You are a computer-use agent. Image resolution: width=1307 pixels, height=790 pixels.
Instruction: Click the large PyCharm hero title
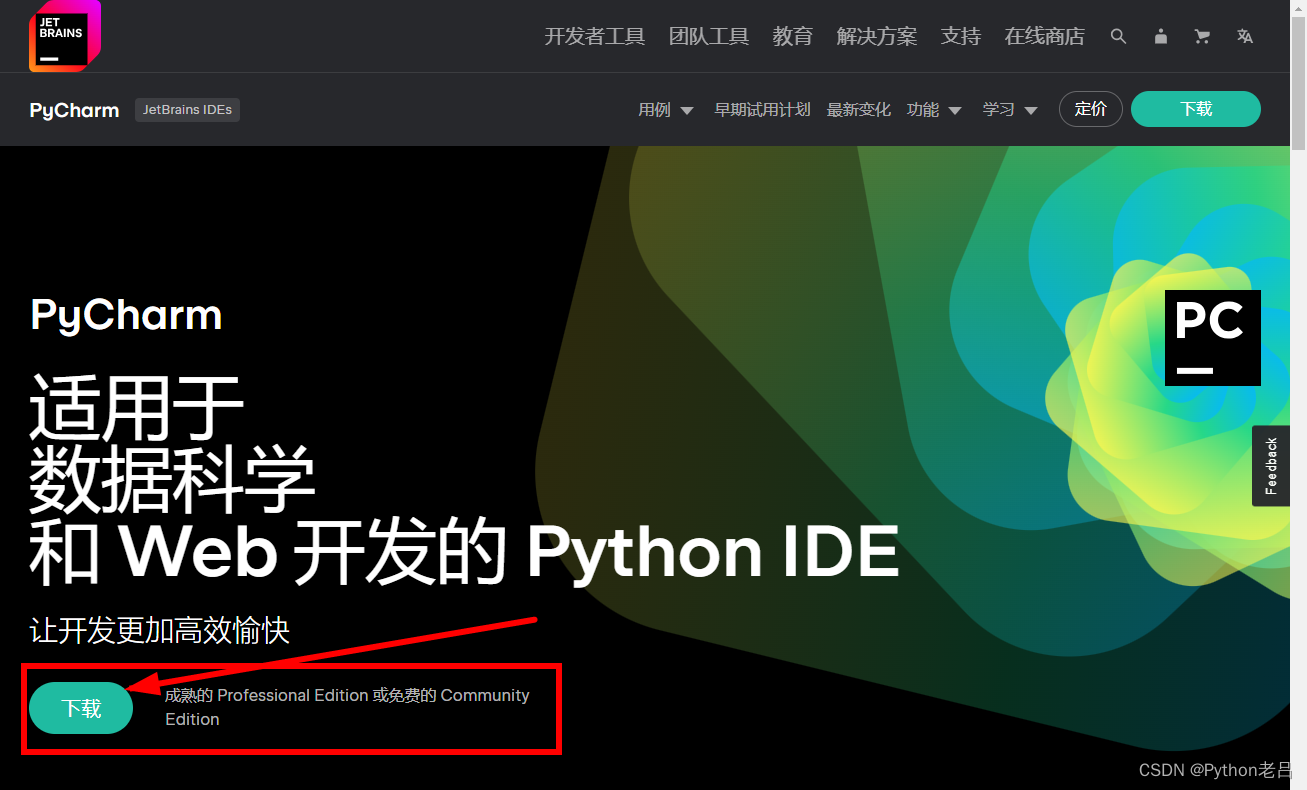(x=126, y=315)
